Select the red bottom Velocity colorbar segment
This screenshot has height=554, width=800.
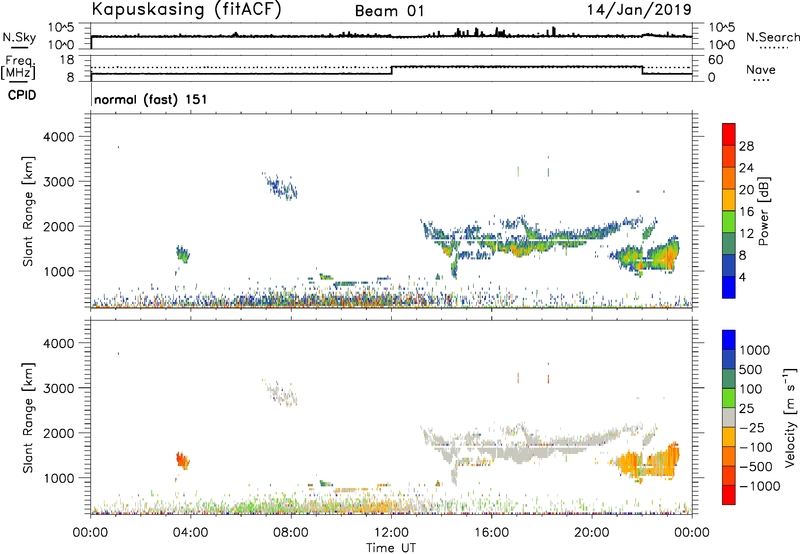[x=729, y=495]
